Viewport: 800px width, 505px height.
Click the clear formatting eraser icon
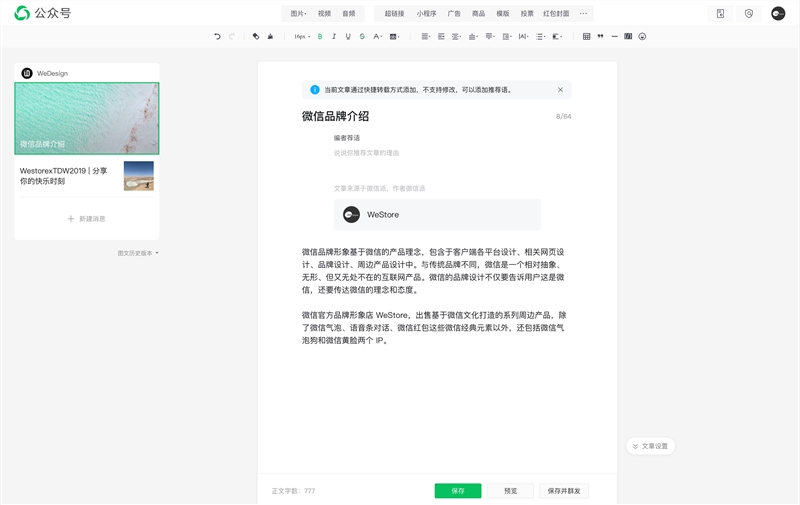[x=256, y=36]
